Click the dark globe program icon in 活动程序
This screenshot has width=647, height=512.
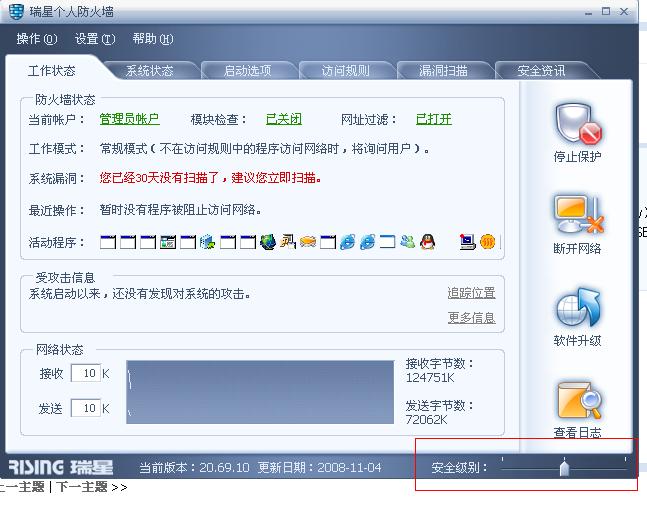tap(267, 242)
